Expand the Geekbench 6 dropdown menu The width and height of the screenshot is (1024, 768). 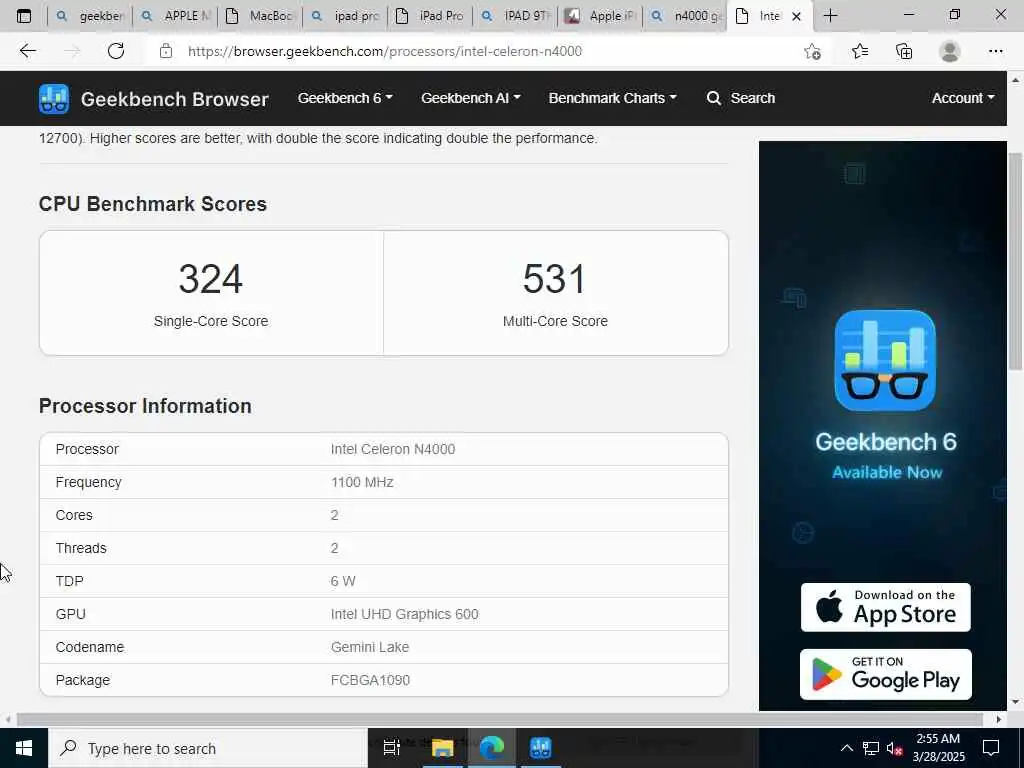click(345, 98)
